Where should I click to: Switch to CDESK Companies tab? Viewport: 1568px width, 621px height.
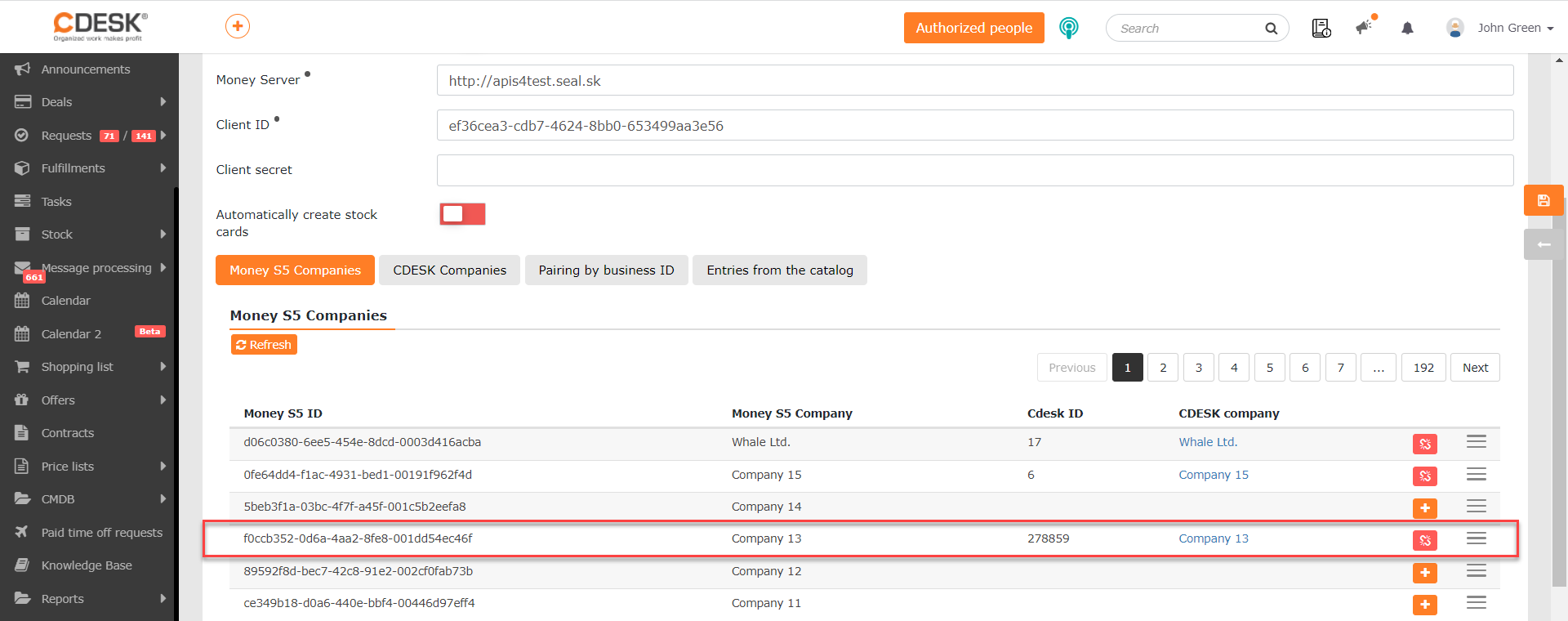450,270
